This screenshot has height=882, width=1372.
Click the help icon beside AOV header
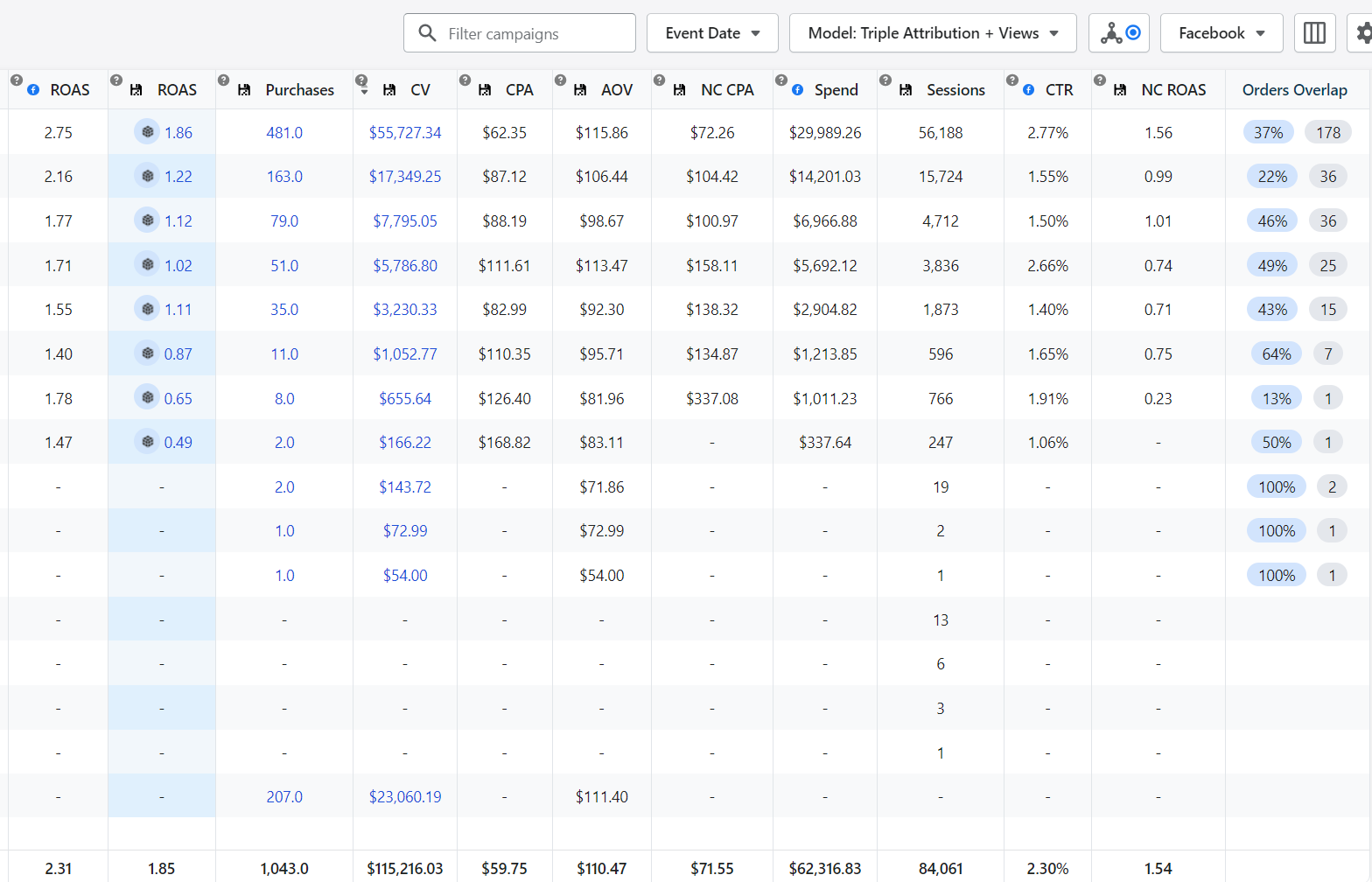click(560, 80)
